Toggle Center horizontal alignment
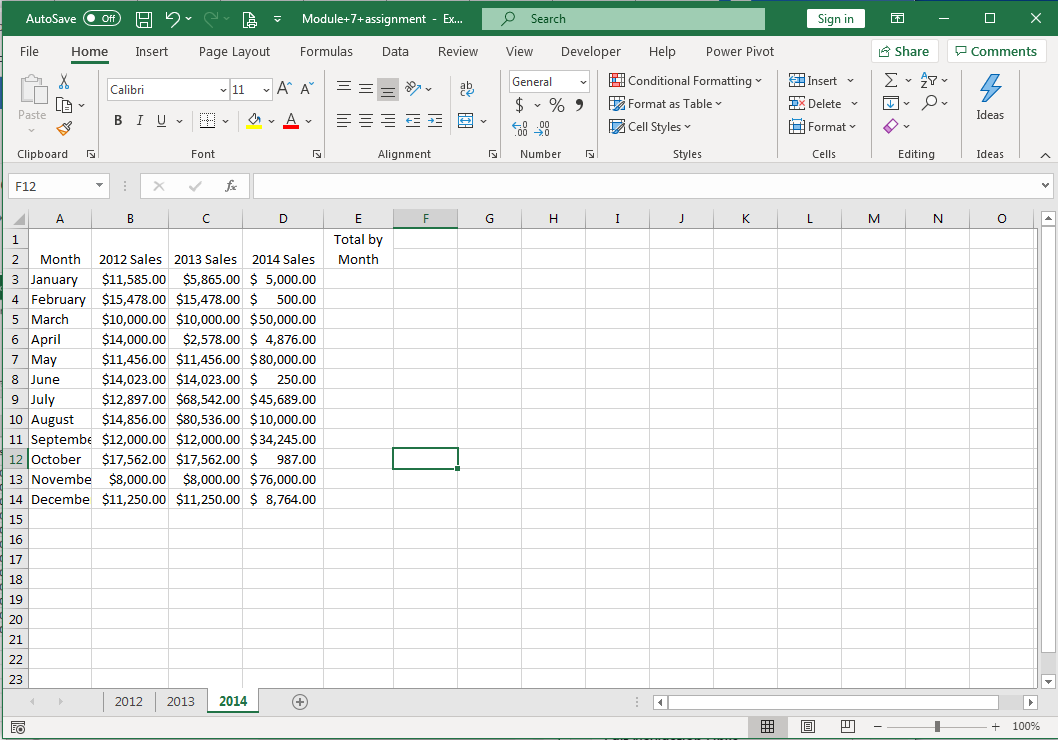1058x740 pixels. (x=366, y=121)
